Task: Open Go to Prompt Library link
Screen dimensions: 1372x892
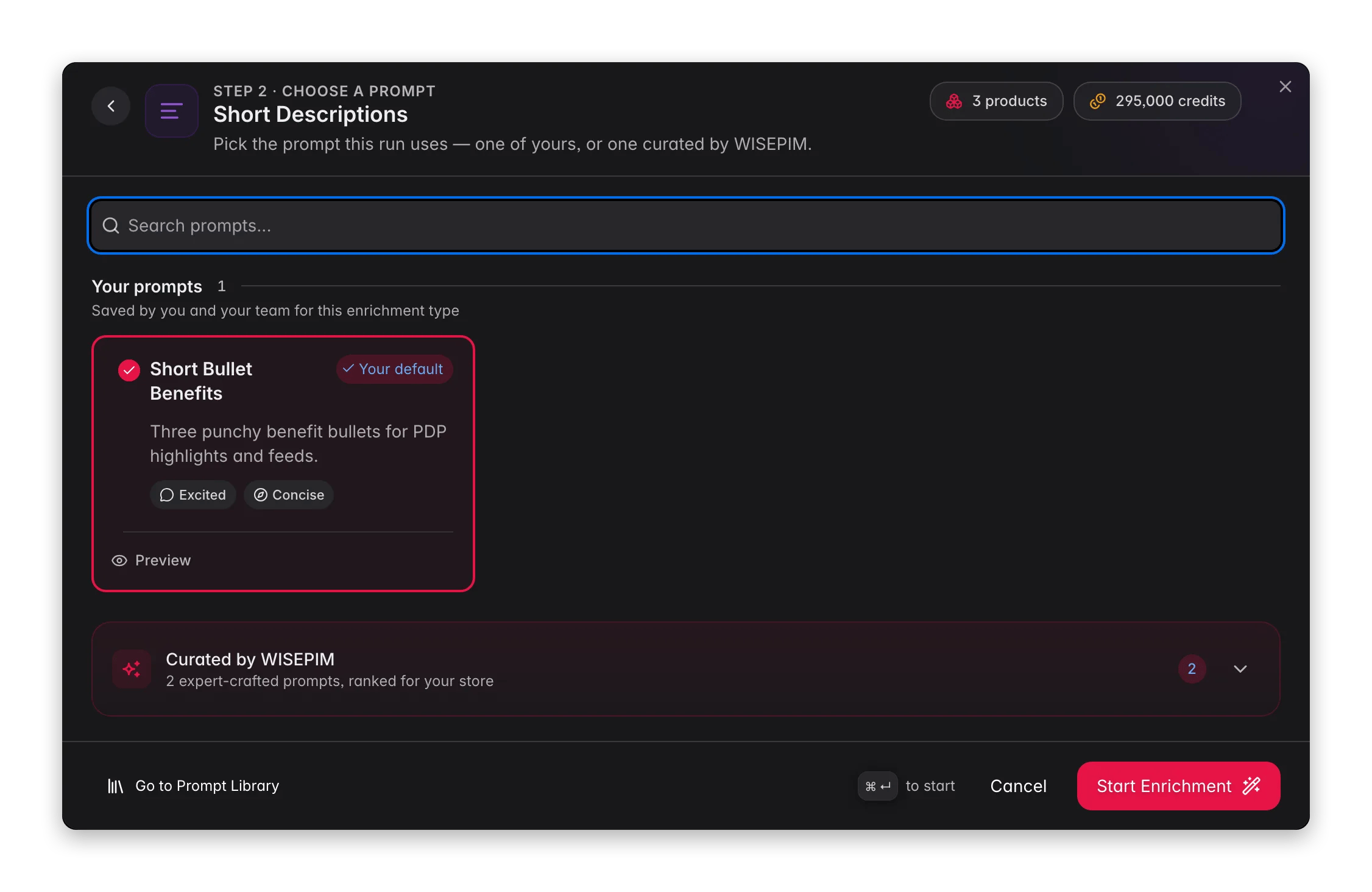Action: [193, 786]
